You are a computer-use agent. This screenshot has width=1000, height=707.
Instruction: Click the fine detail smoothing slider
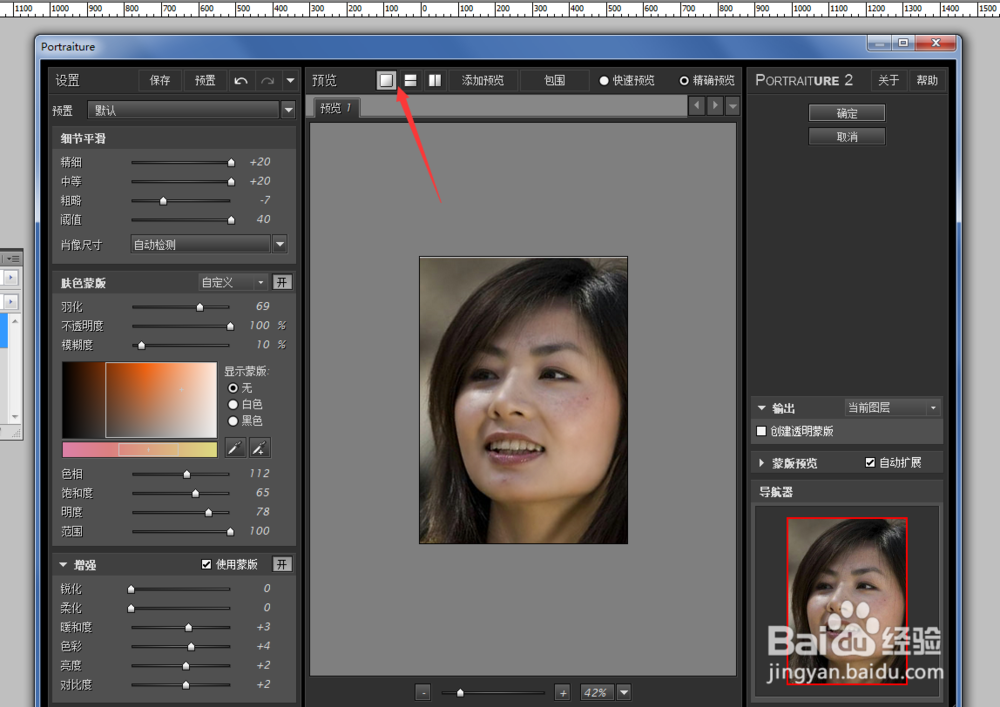pyautogui.click(x=181, y=163)
